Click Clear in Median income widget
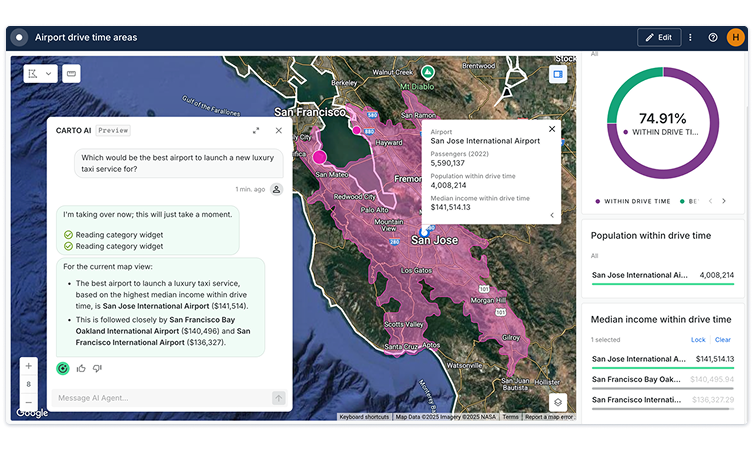This screenshot has height=450, width=754. 722,339
